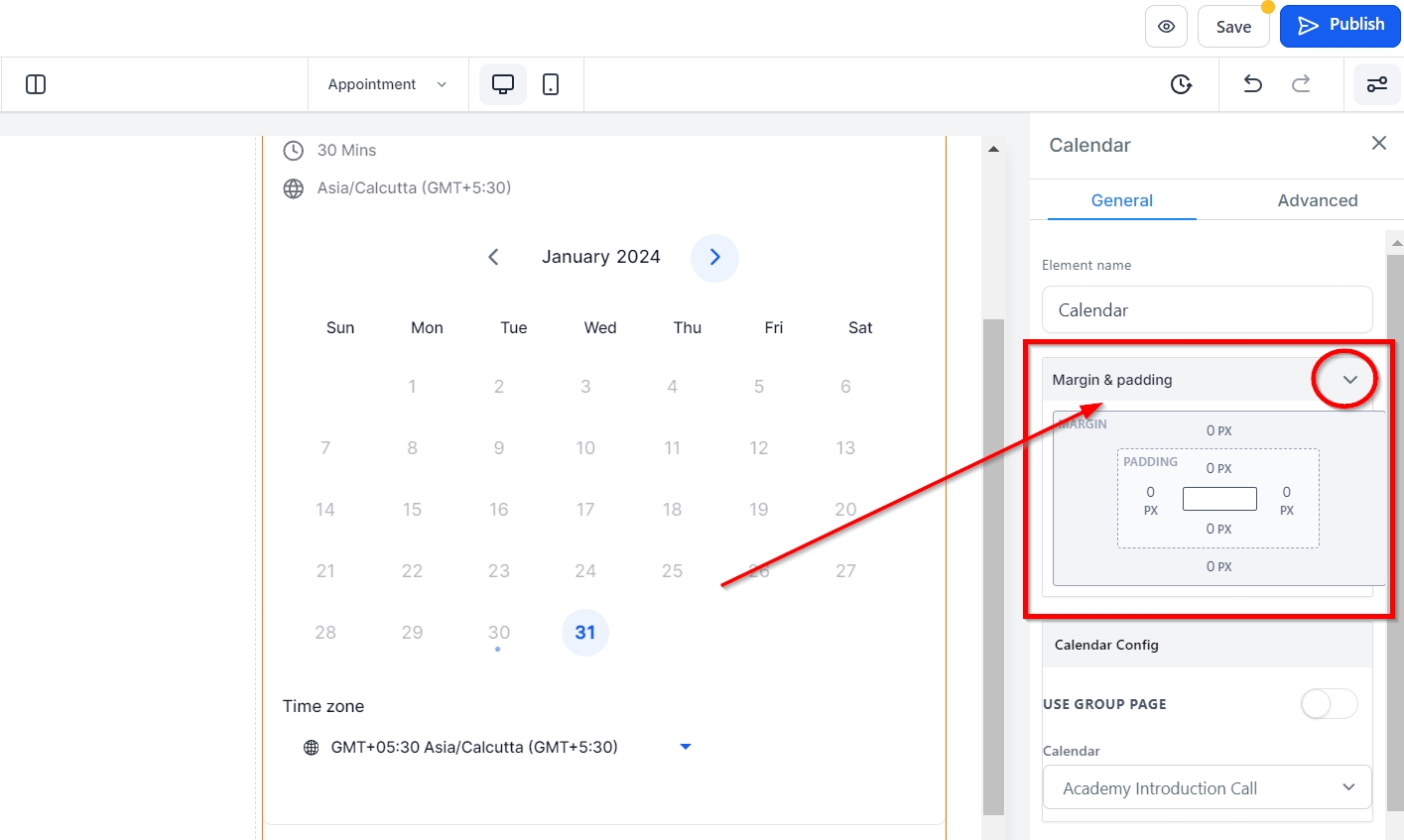Open the Academy Introduction Call dropdown
The image size is (1404, 840).
point(1207,788)
